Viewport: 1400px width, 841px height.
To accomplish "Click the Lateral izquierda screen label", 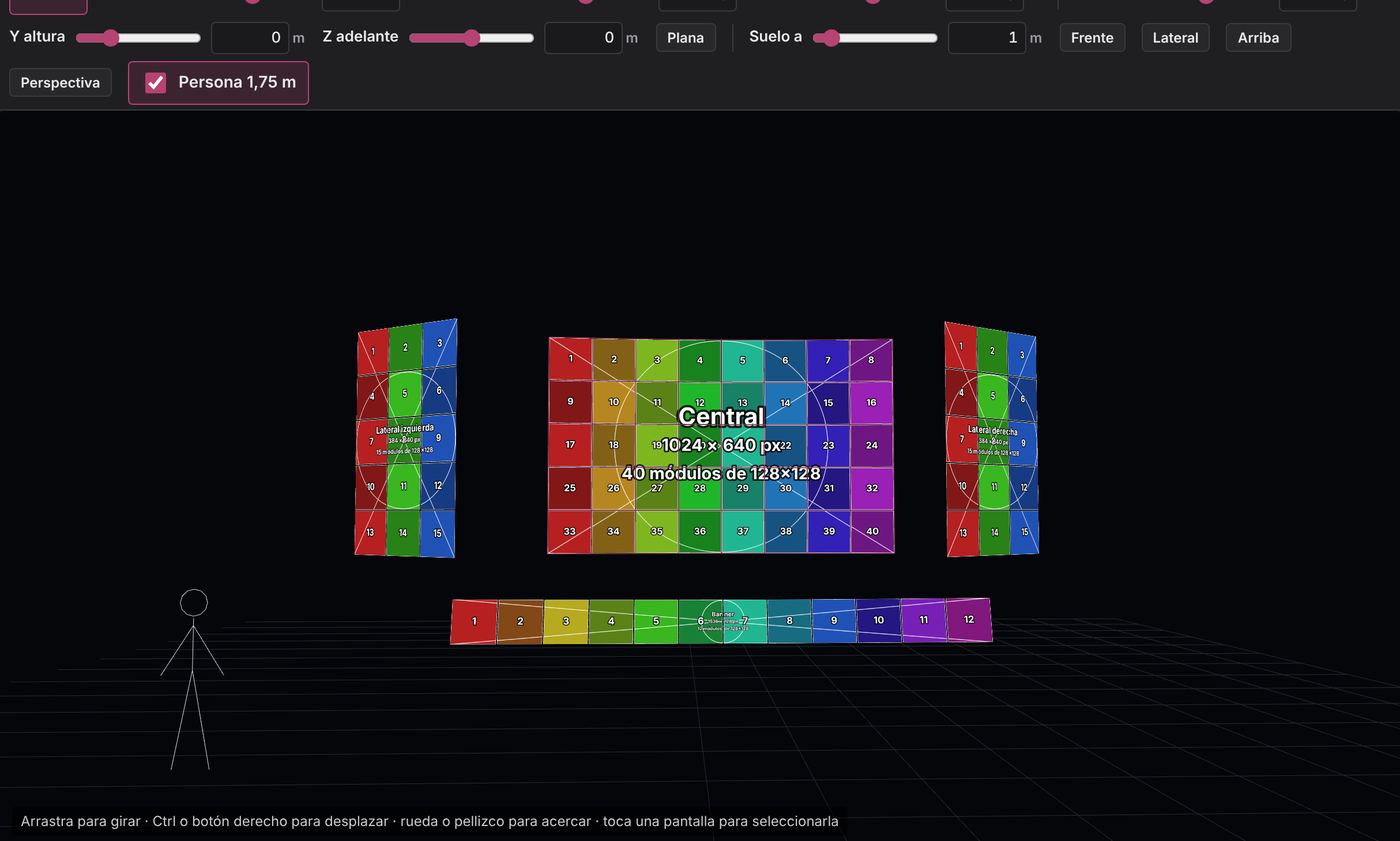I will tap(405, 429).
